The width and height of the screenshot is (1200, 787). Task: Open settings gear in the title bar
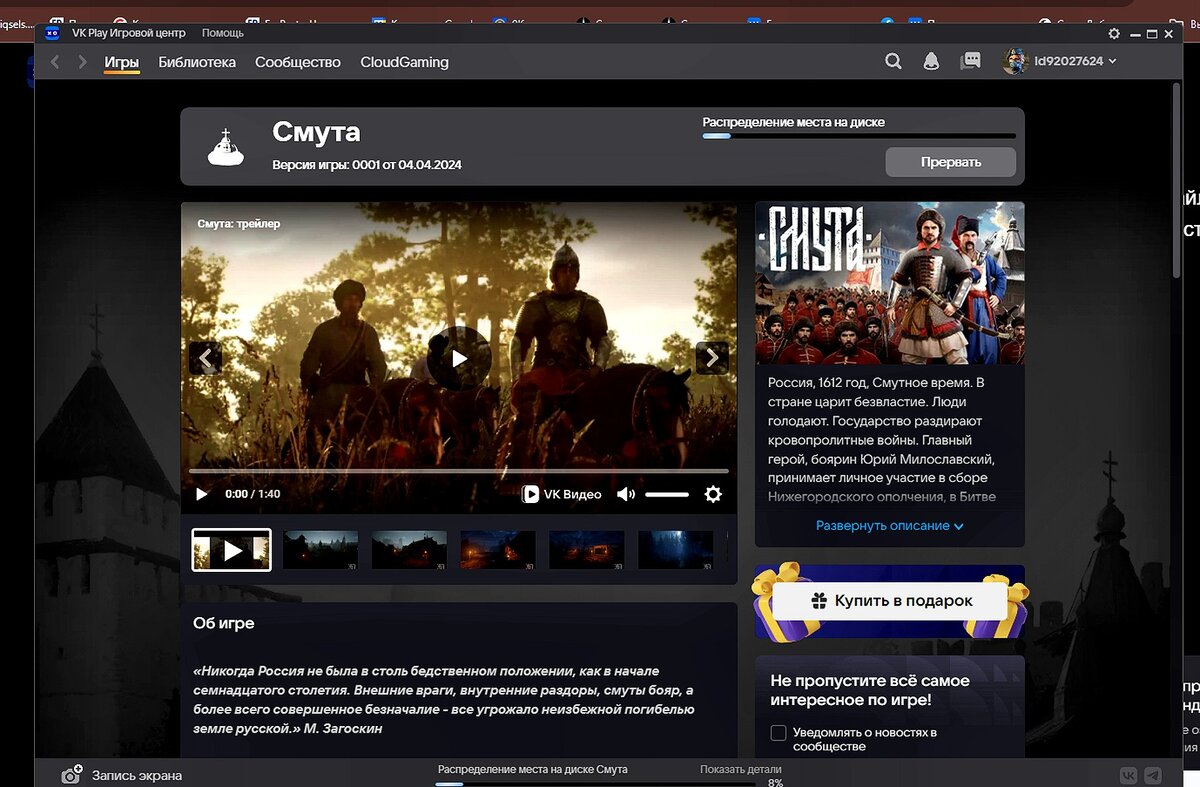1114,33
